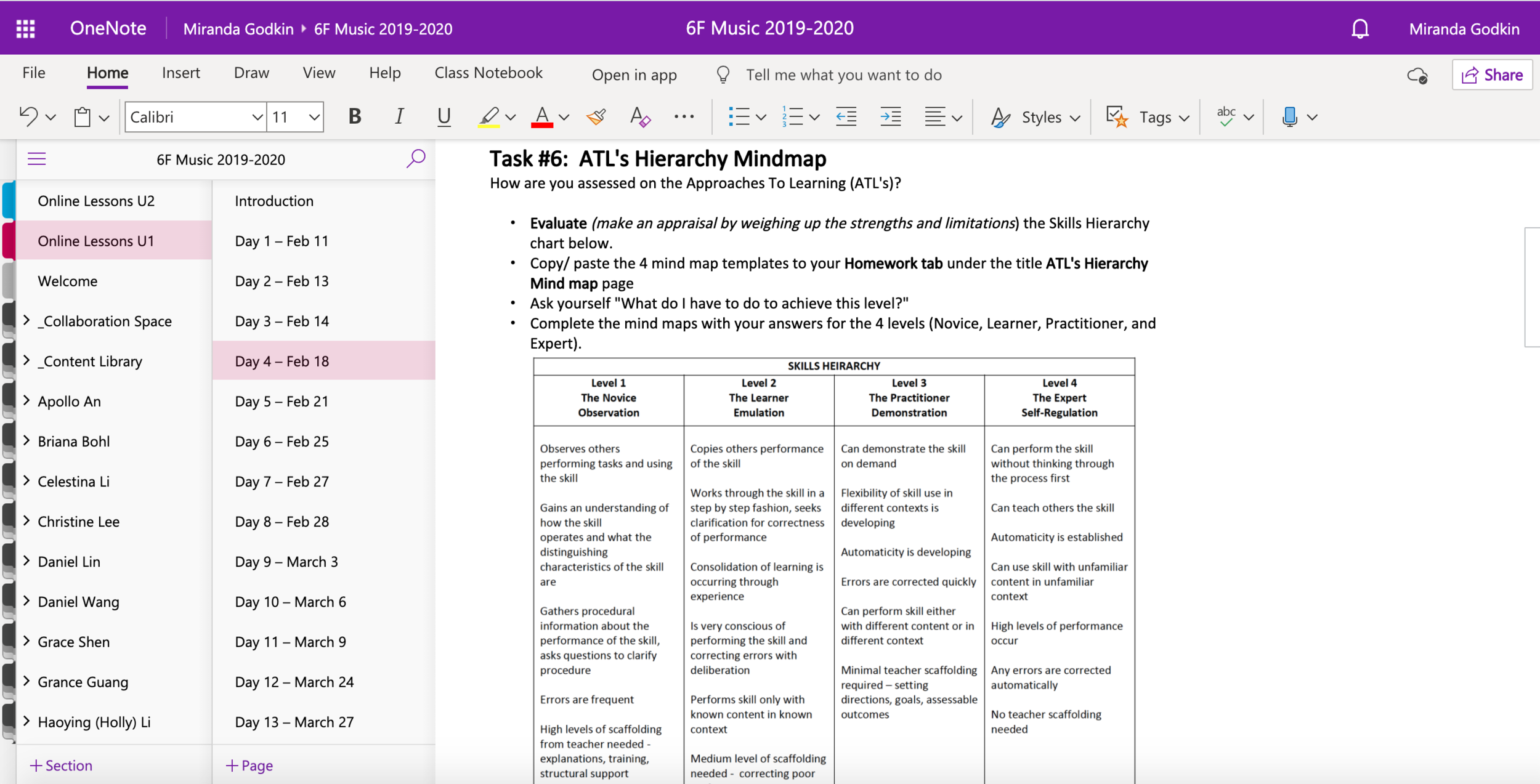Image resolution: width=1540 pixels, height=784 pixels.
Task: Search the notebook with magnifier icon
Action: pos(416,159)
